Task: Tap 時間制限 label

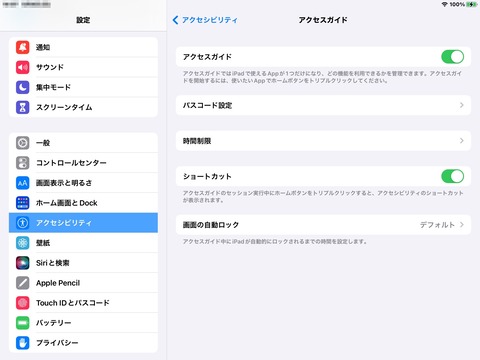Action: (x=197, y=141)
